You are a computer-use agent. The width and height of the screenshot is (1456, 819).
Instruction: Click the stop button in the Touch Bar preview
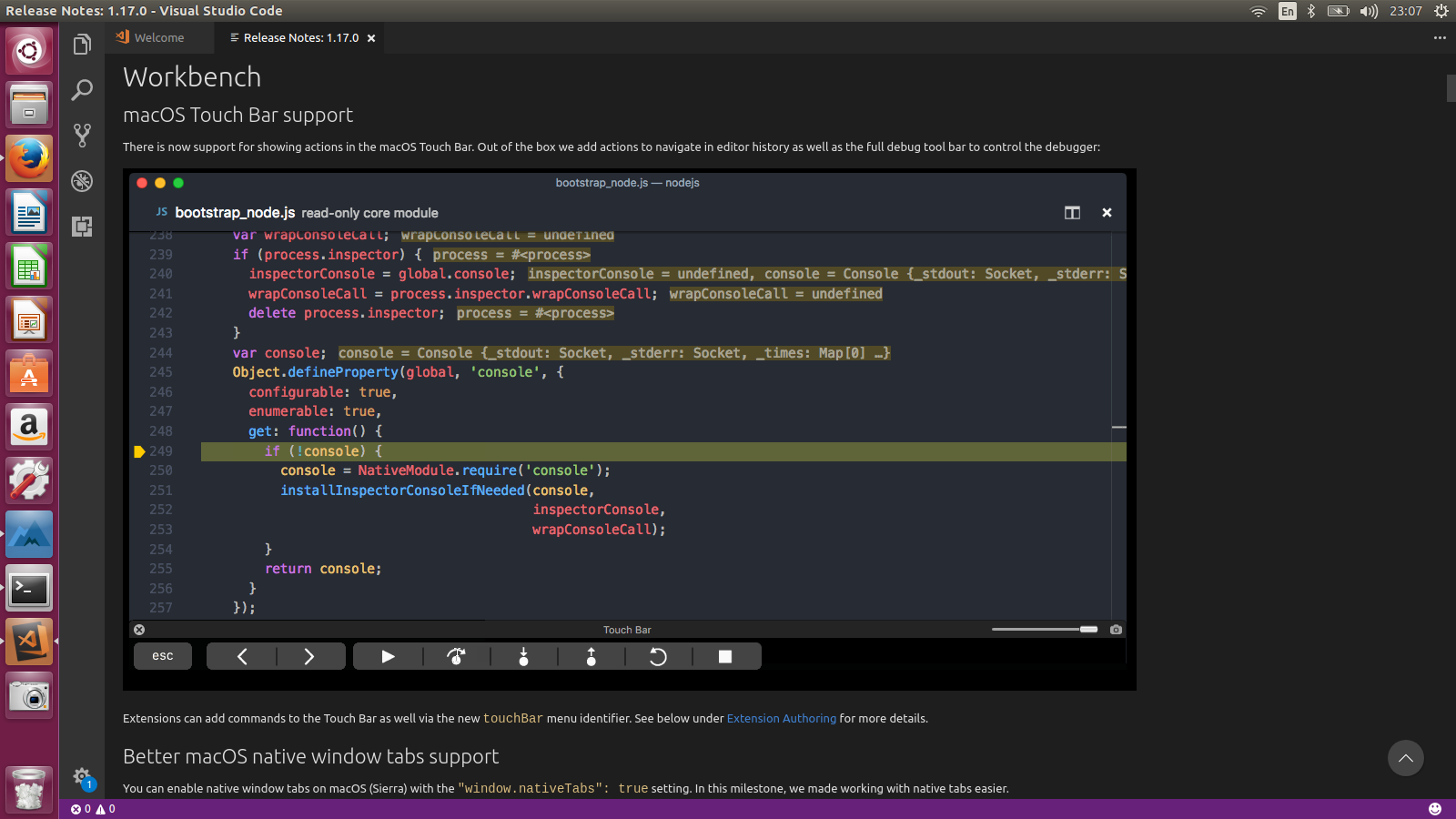727,655
